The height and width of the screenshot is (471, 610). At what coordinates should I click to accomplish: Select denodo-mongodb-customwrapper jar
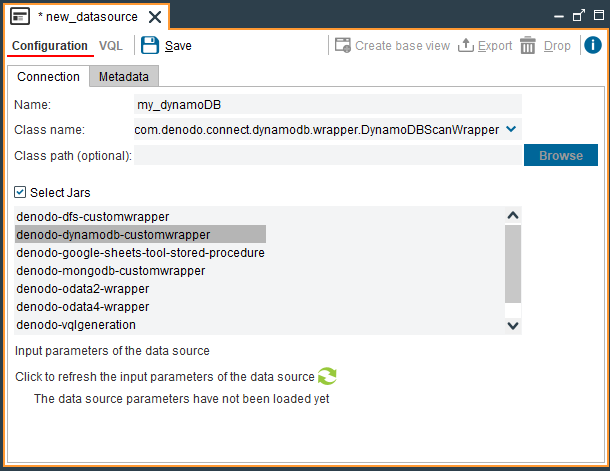tap(110, 271)
